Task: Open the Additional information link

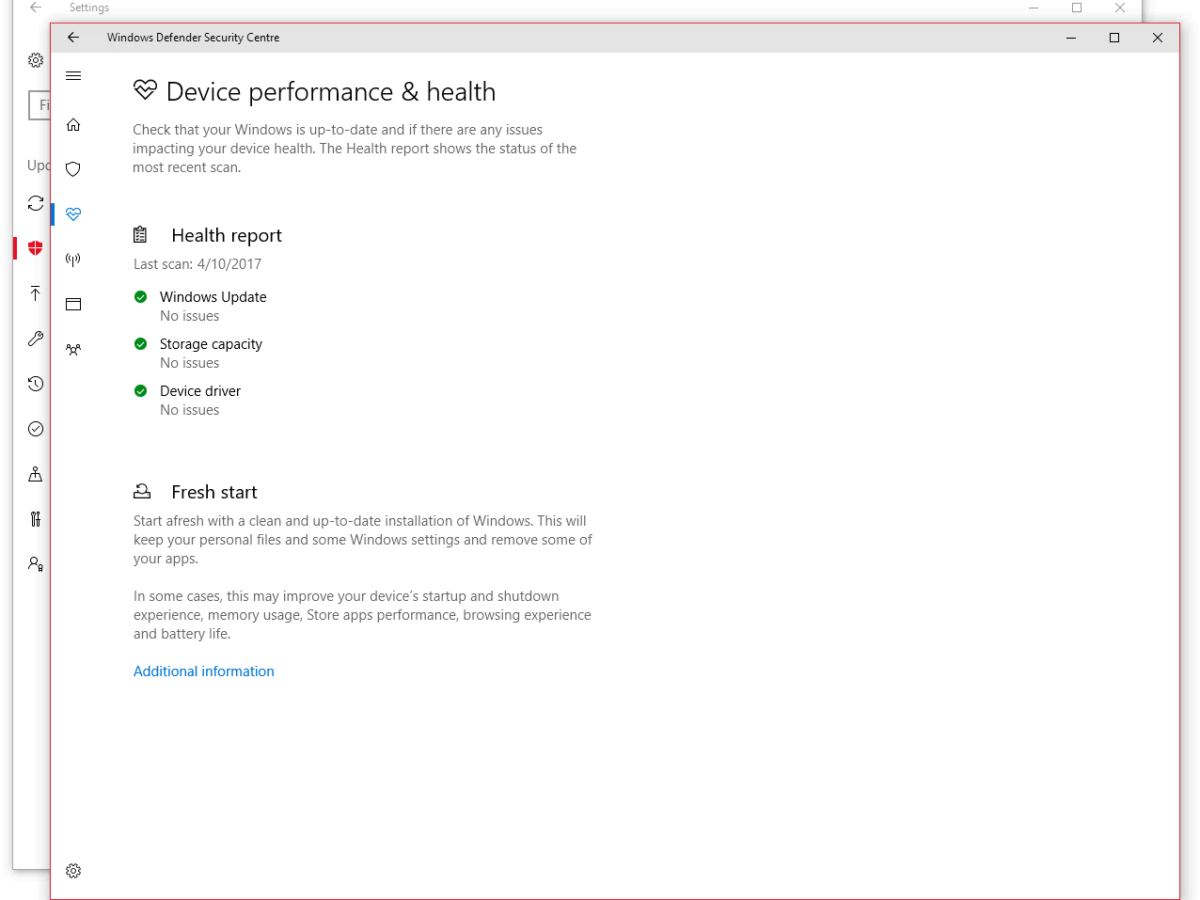Action: (x=204, y=671)
